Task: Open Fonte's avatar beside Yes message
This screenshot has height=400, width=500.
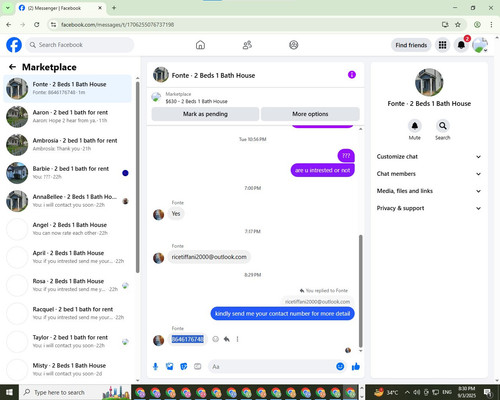Action: [x=158, y=215]
